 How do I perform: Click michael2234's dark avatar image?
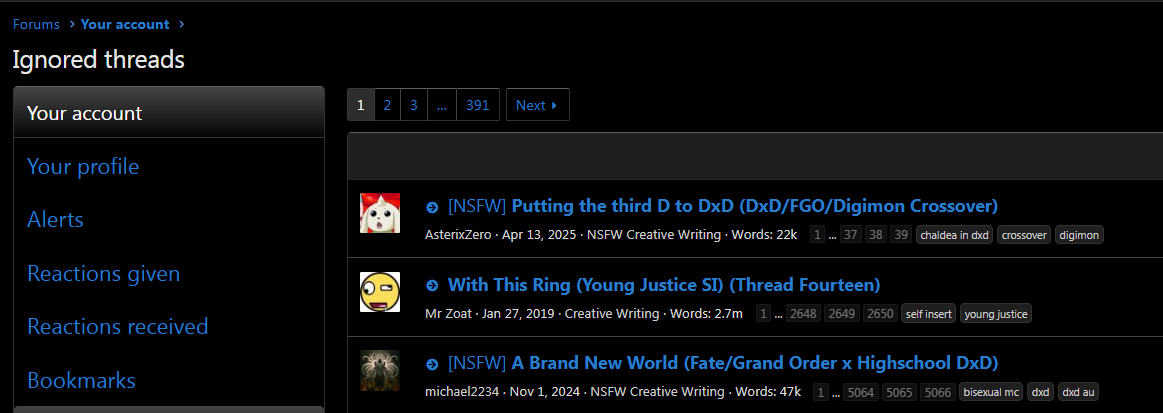point(380,370)
